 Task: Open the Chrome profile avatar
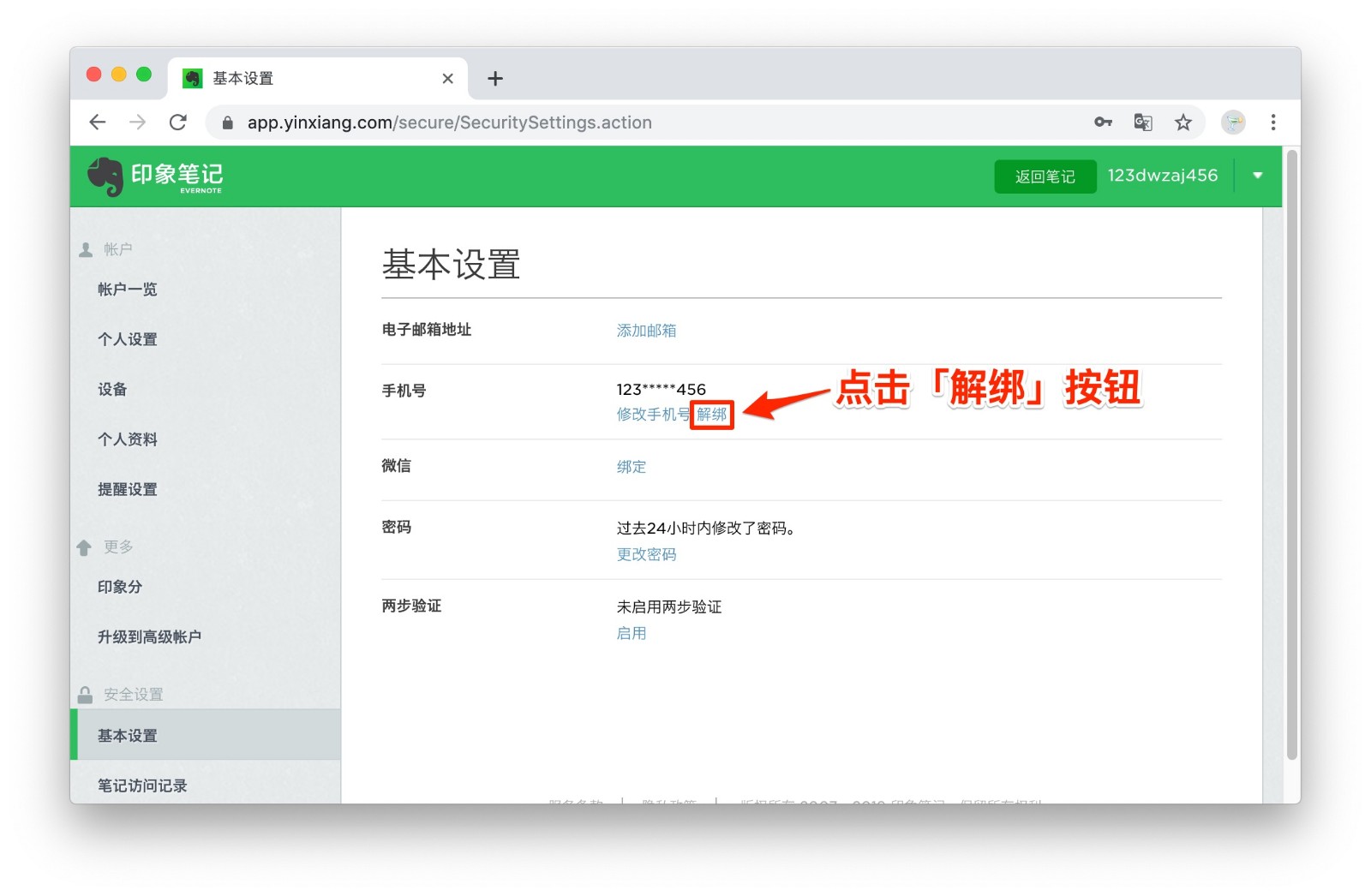click(1233, 122)
